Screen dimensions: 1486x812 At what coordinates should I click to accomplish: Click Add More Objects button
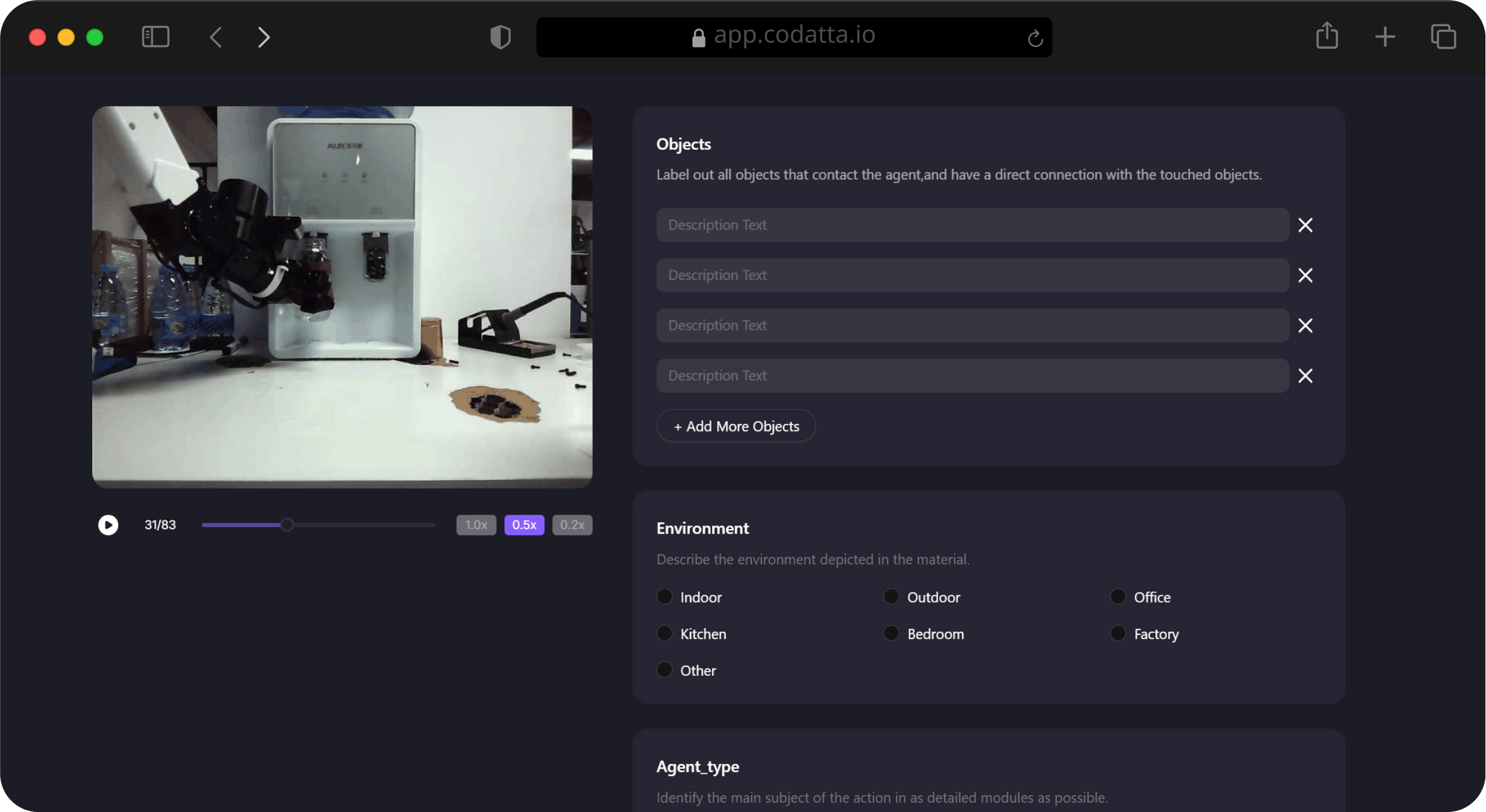[x=736, y=426]
